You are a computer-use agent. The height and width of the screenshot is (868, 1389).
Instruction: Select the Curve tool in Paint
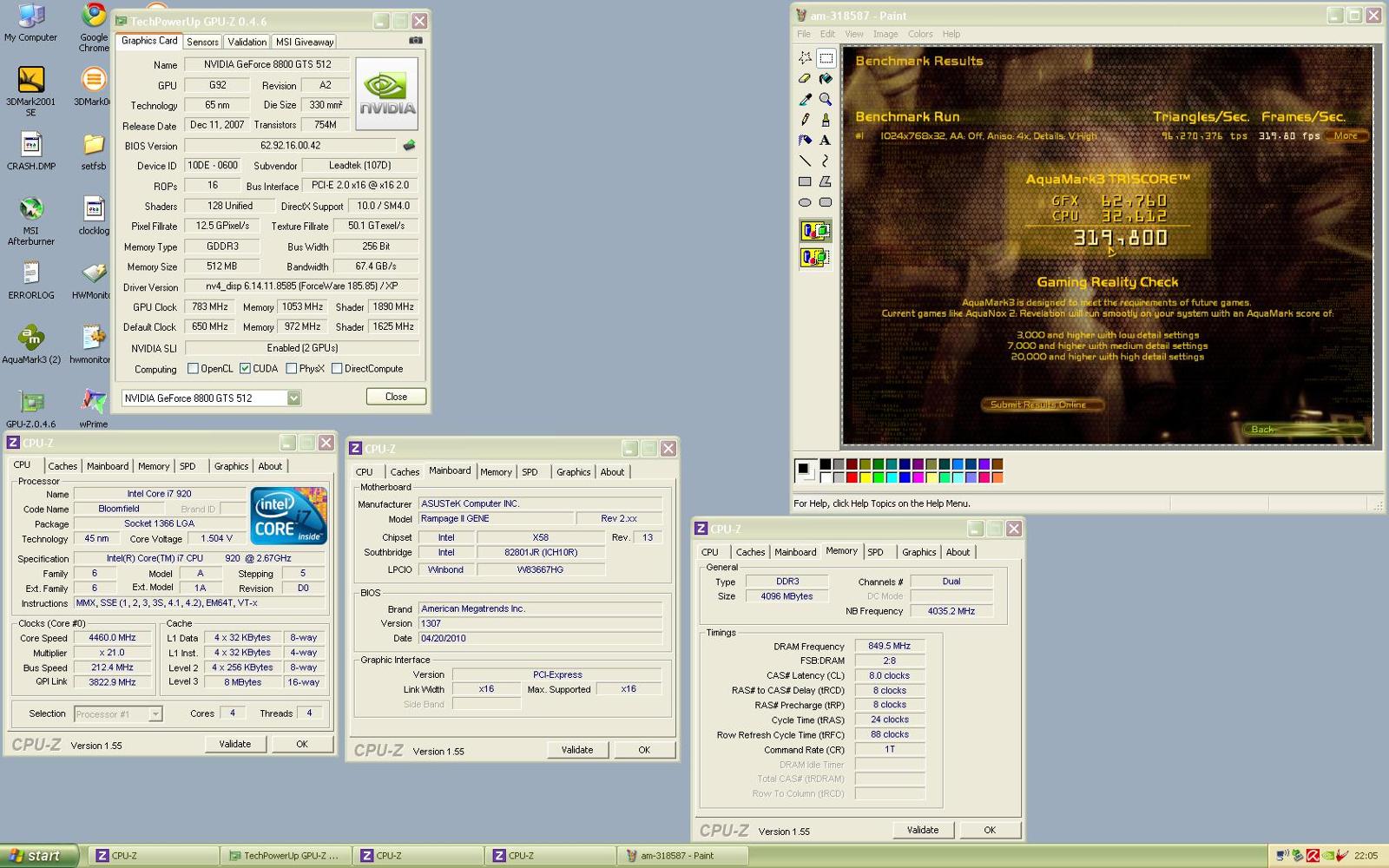point(826,161)
